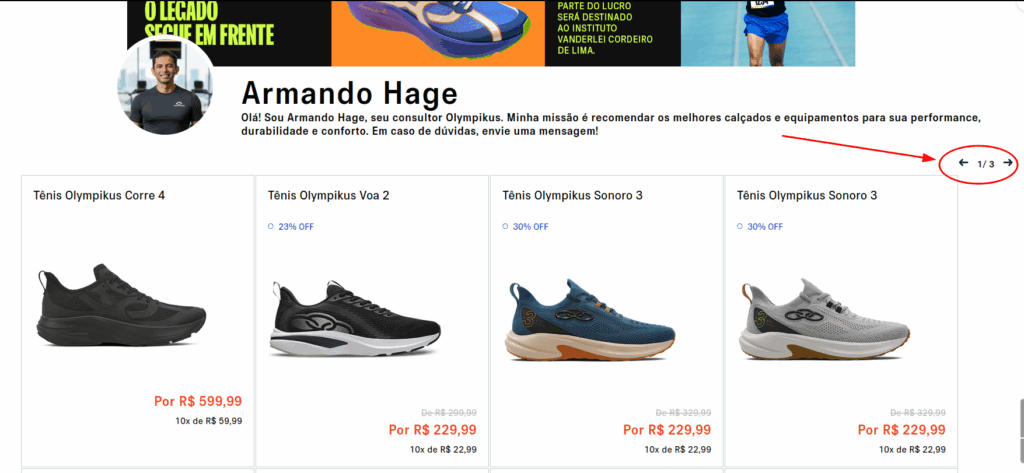Viewport: 1024px width, 473px height.
Task: Open Armando Hage's round profile photo
Action: pyautogui.click(x=165, y=86)
